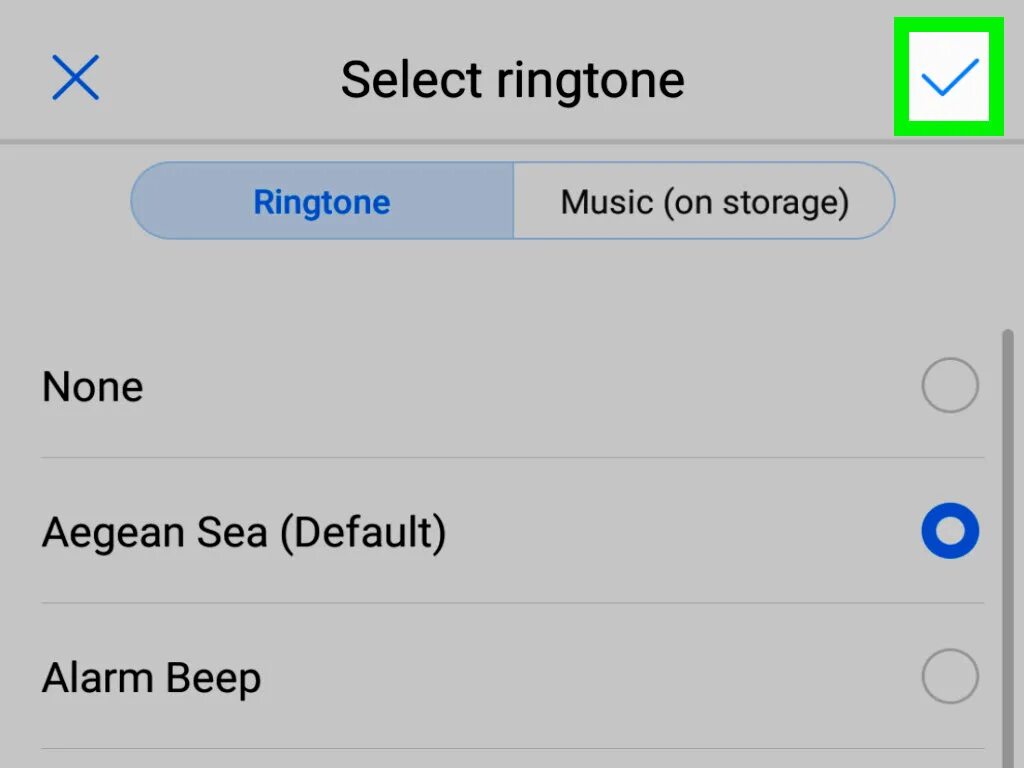Set the ringtone to None

[x=949, y=386]
